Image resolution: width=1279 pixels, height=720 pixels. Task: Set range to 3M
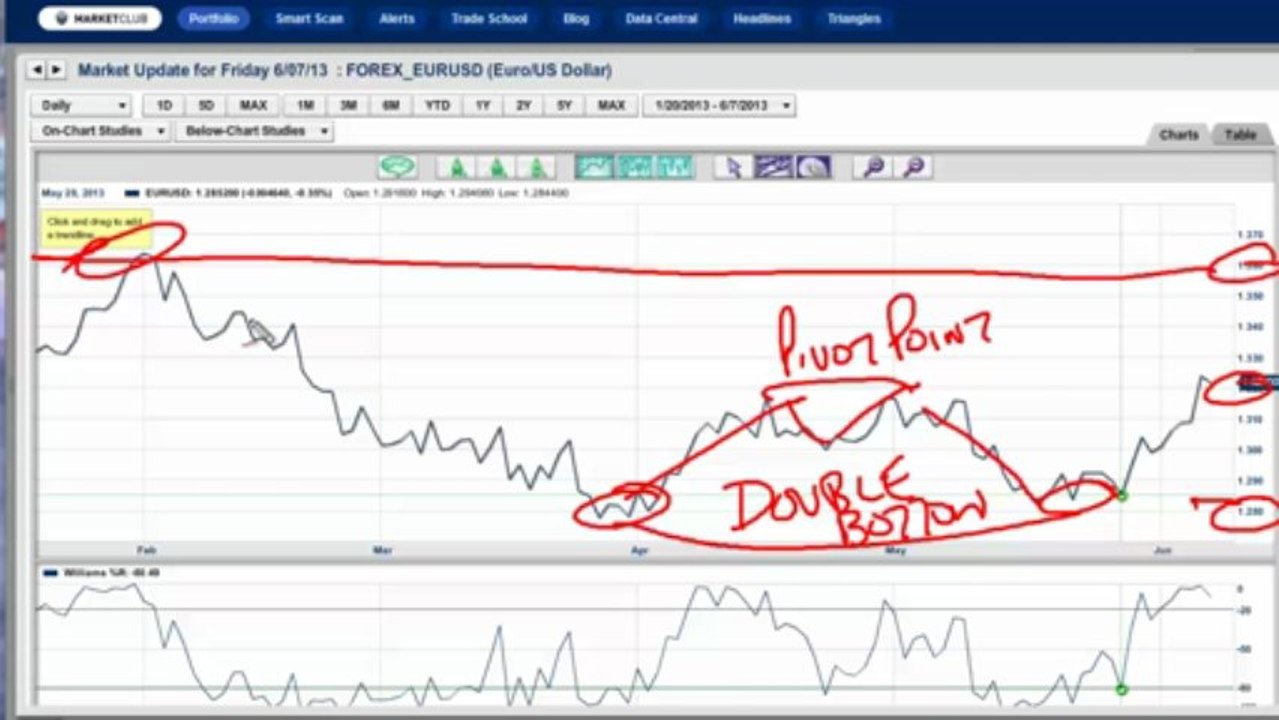point(348,105)
